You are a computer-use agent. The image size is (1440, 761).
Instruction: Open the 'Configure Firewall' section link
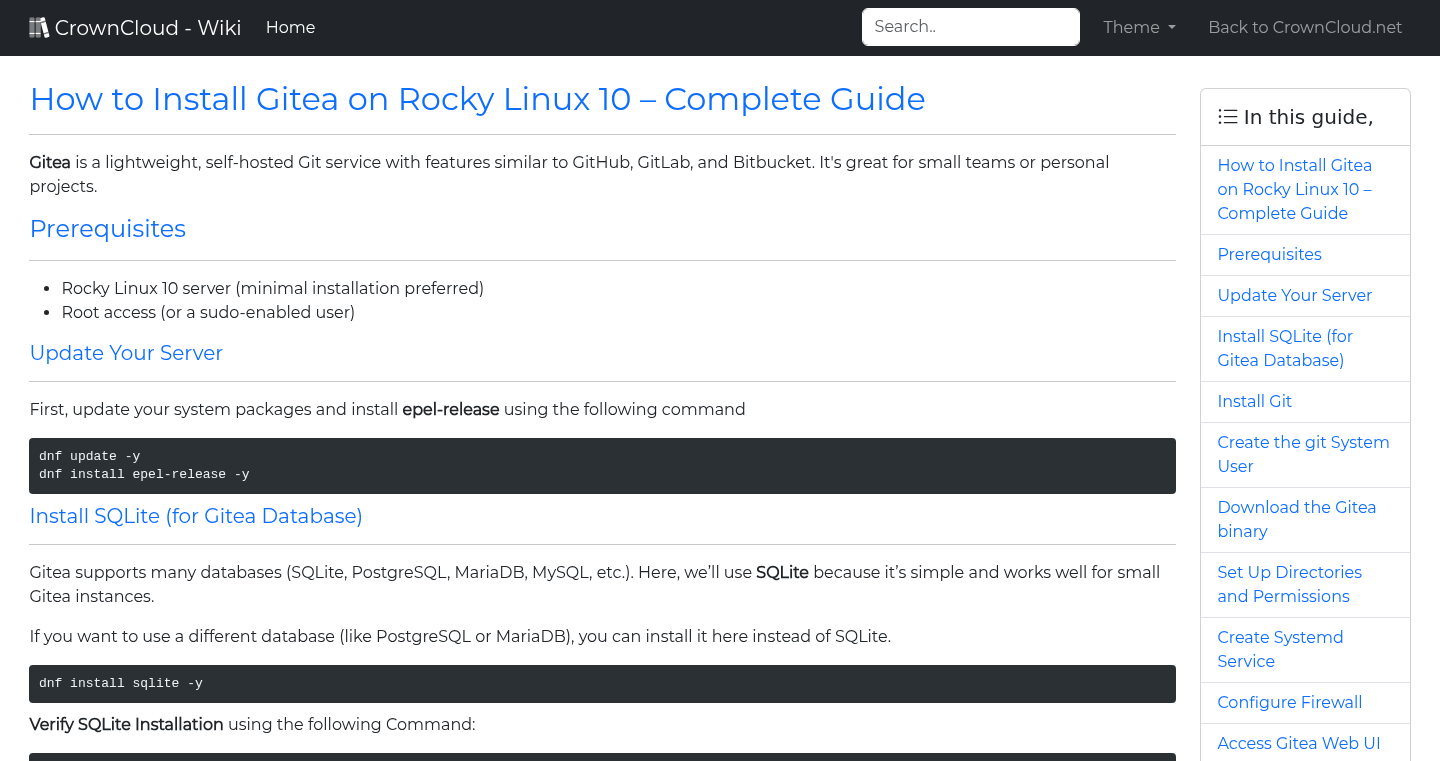click(x=1289, y=702)
